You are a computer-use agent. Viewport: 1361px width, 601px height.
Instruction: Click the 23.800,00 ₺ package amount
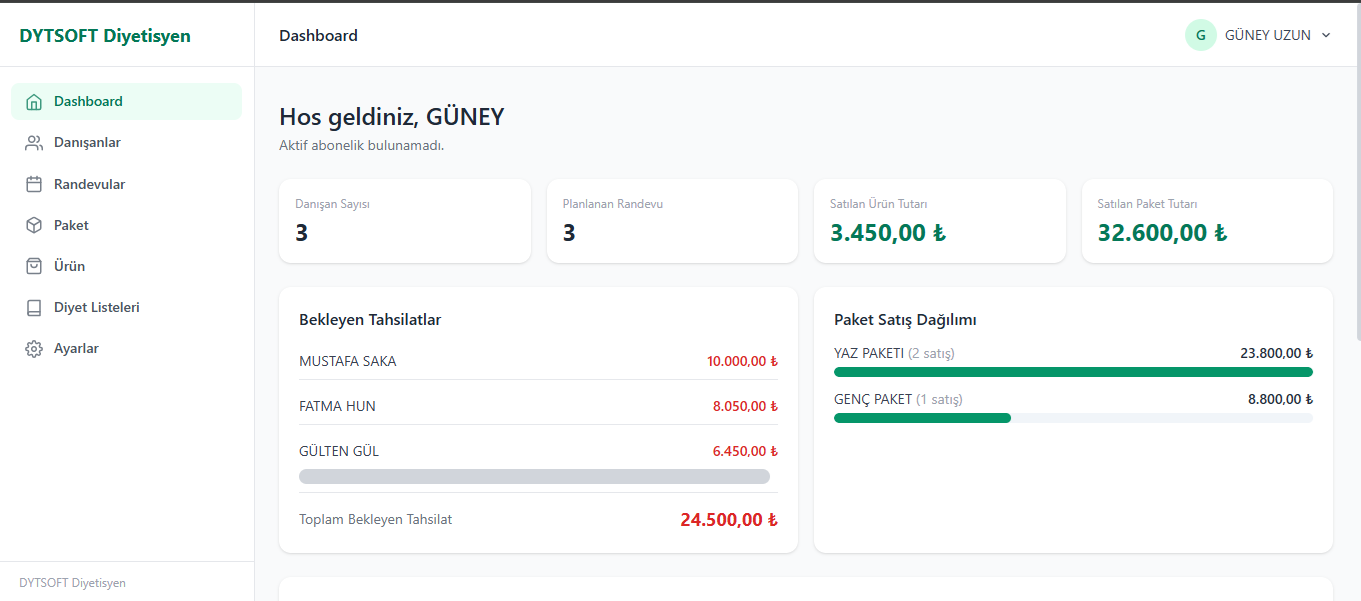coord(1276,353)
